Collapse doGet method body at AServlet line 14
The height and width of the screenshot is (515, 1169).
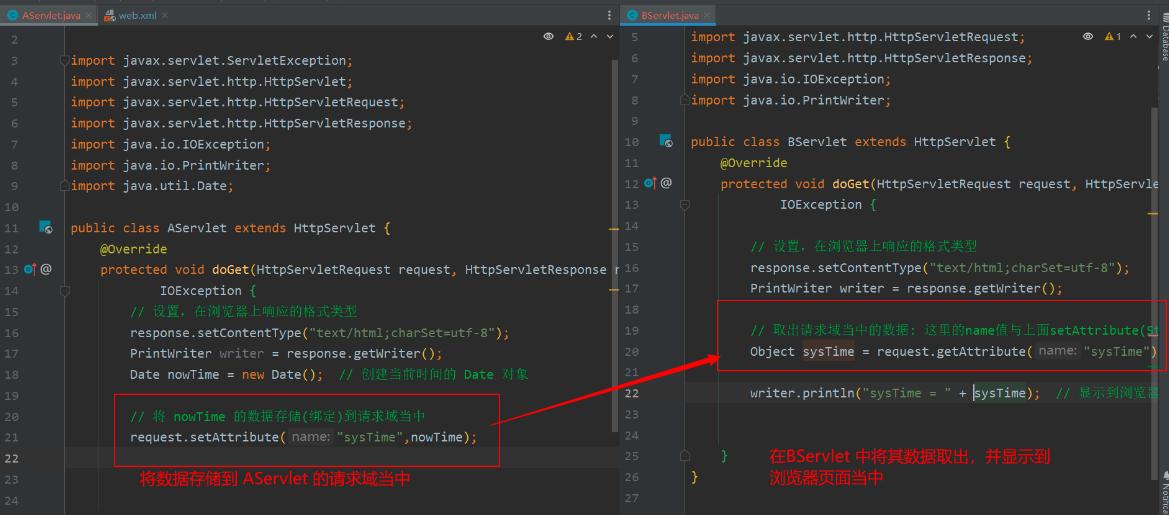tap(65, 291)
